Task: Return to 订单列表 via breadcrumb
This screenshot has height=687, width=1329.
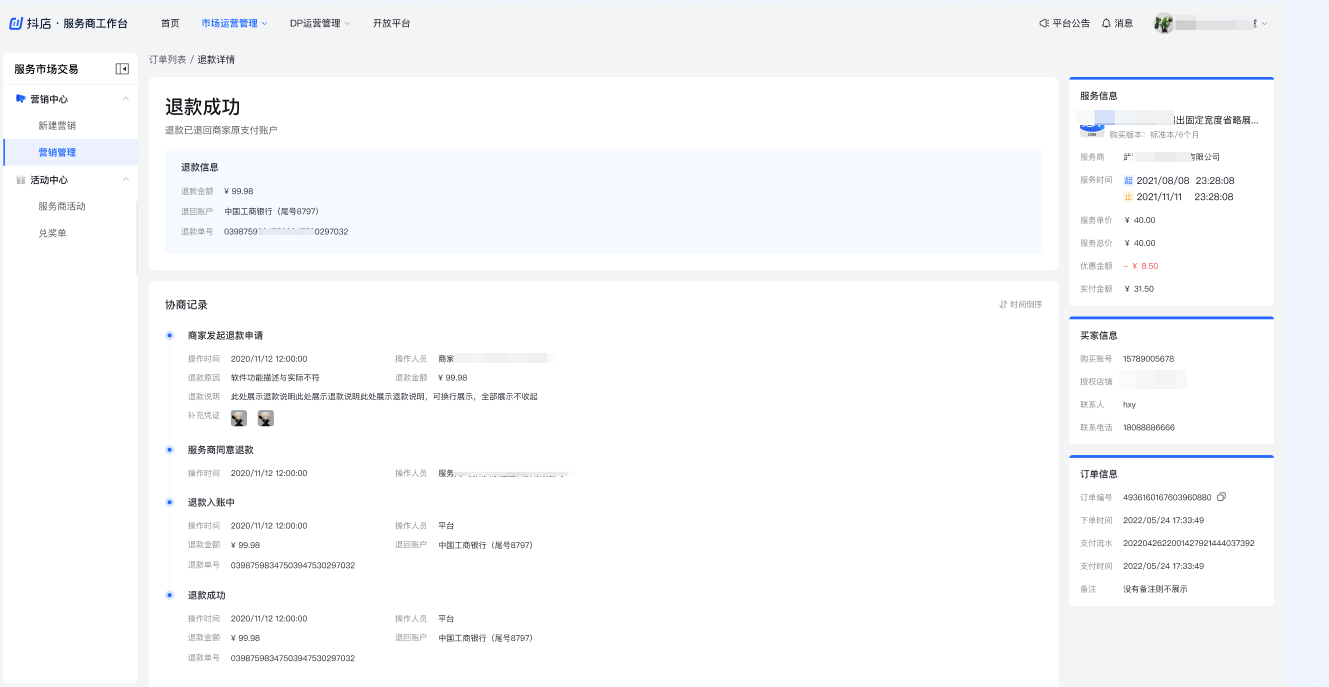Action: click(167, 60)
